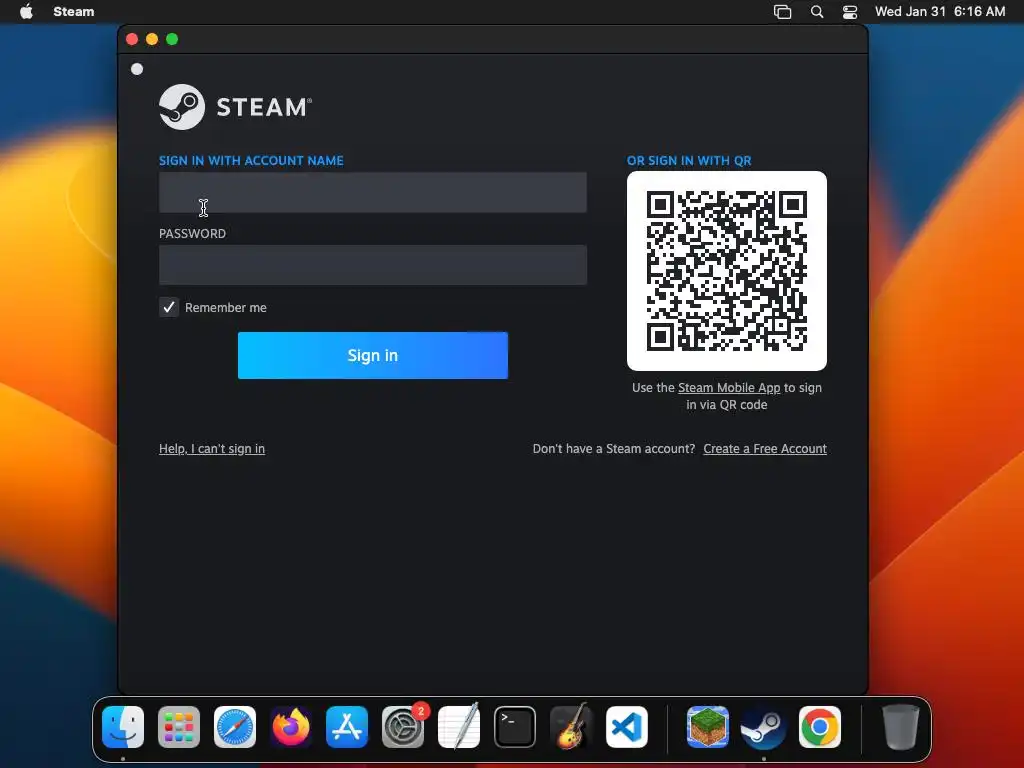Open the Steam menu in menu bar
Screen dimensions: 1024x768
(74, 11)
